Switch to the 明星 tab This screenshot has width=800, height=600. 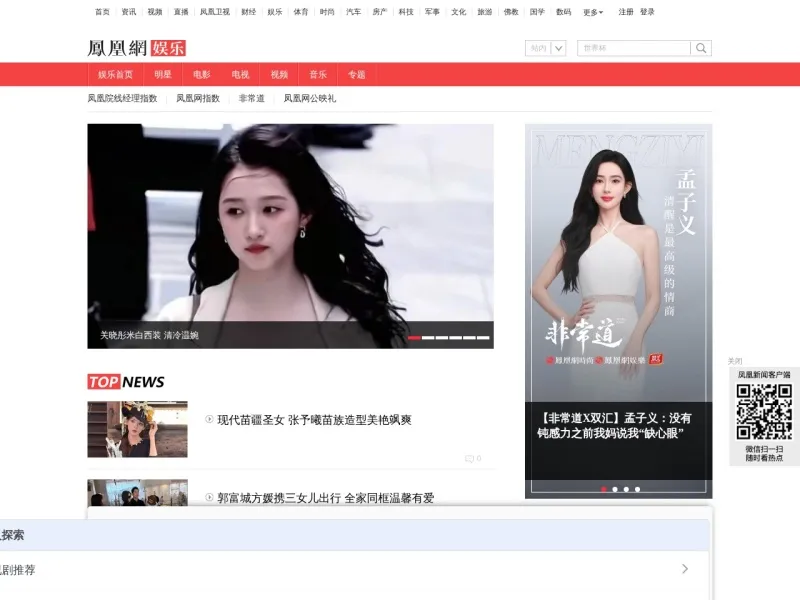coord(163,74)
